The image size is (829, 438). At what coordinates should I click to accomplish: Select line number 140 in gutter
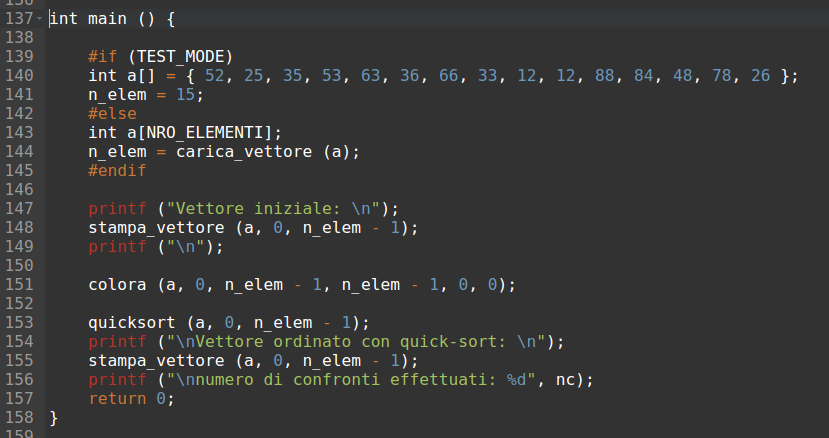[x=19, y=76]
